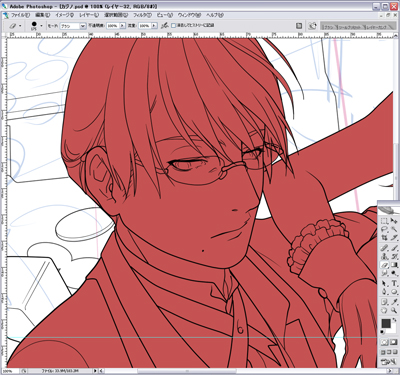The width and height of the screenshot is (400, 375).
Task: Select the Clone Stamp tool
Action: click(384, 257)
